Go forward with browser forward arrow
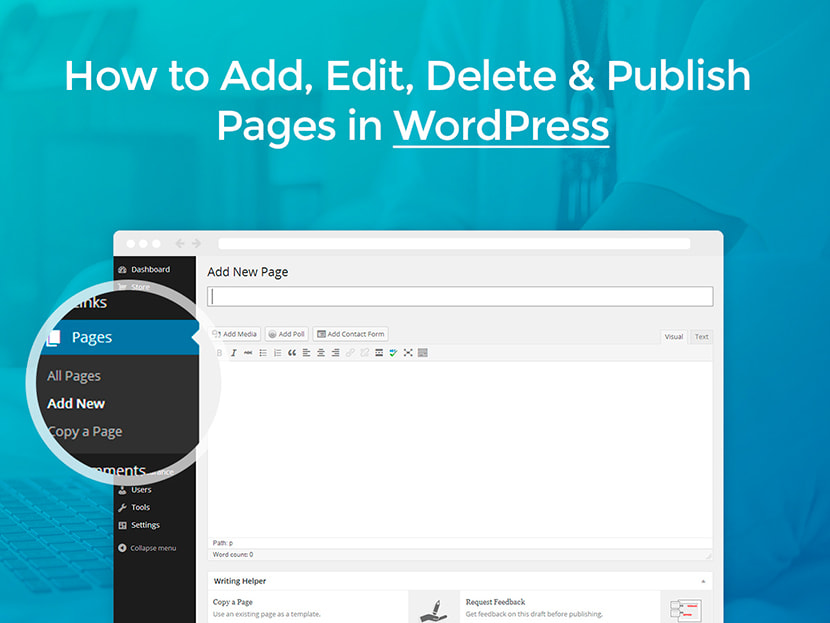The height and width of the screenshot is (623, 830). [x=196, y=243]
